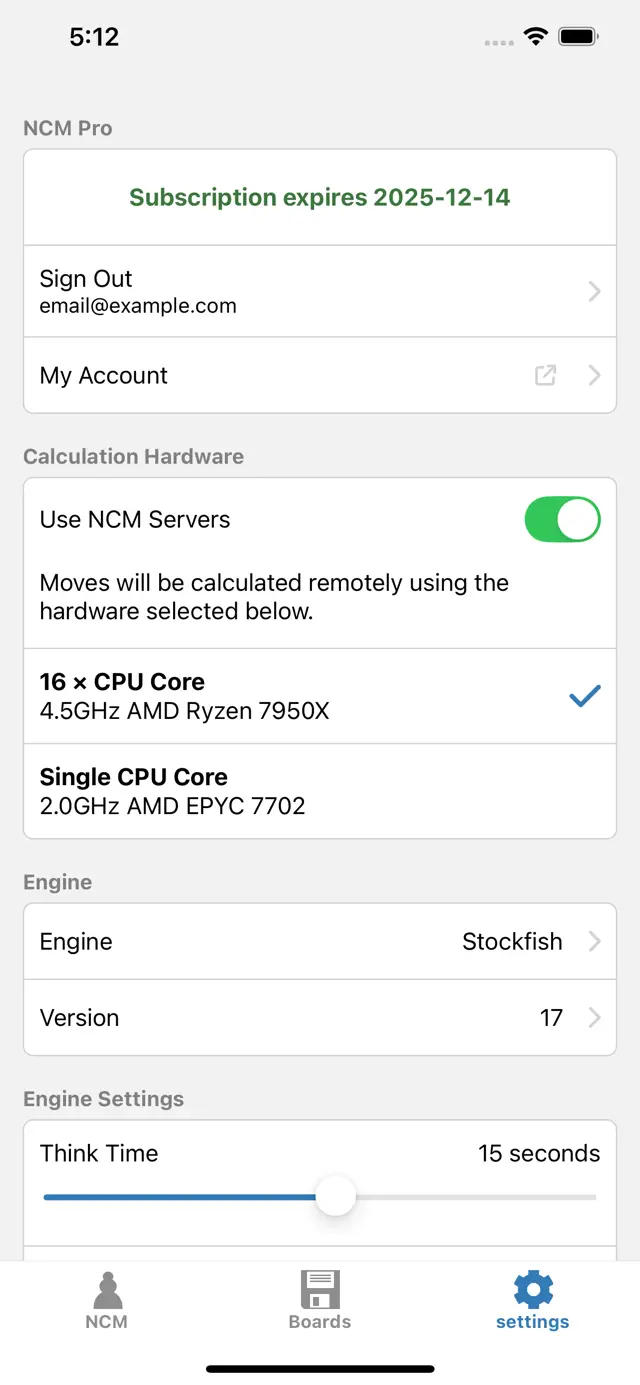Tap the checkmark next to 16 × CPU Core

tap(584, 695)
